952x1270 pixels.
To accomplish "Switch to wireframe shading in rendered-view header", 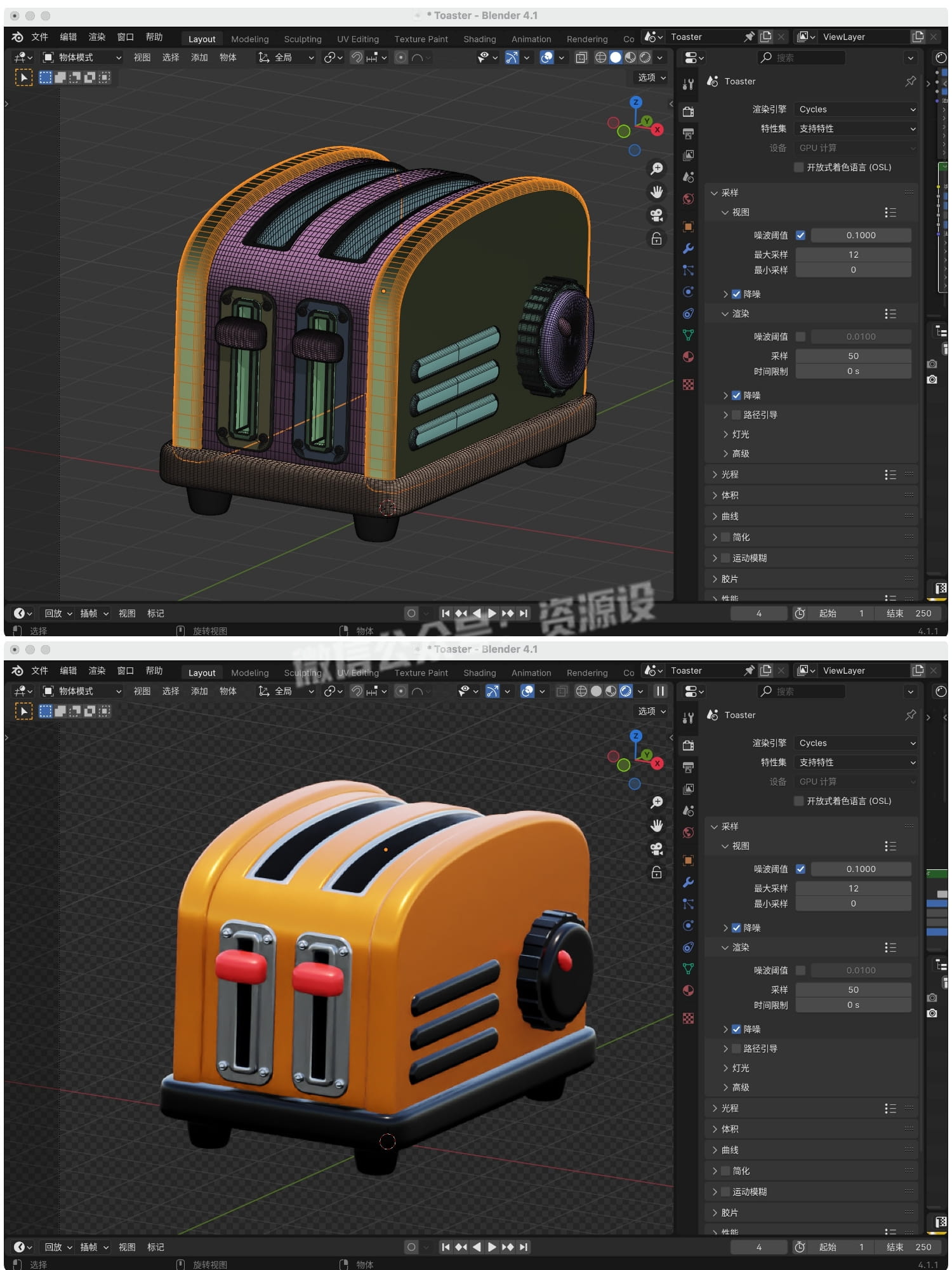I will 581,691.
